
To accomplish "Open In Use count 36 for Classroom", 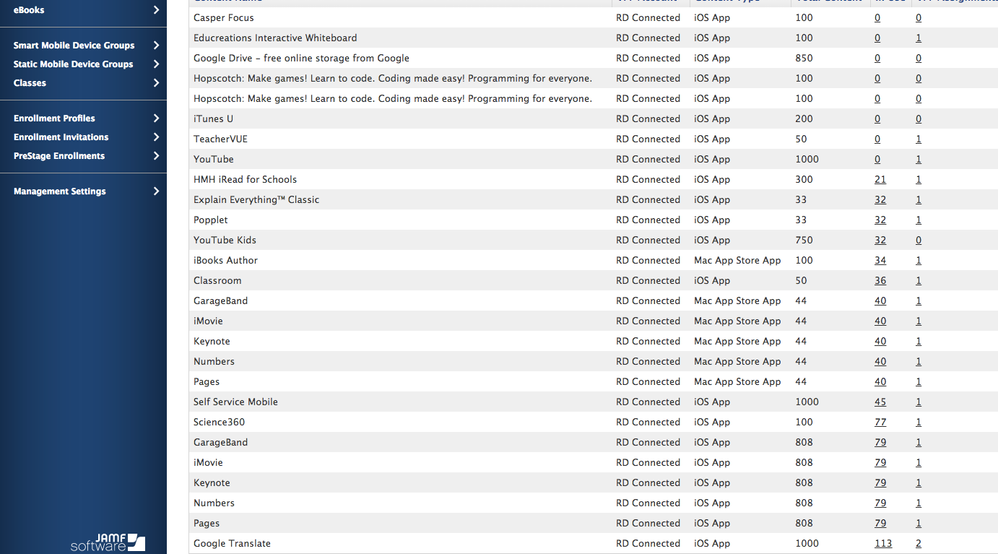I will (880, 280).
